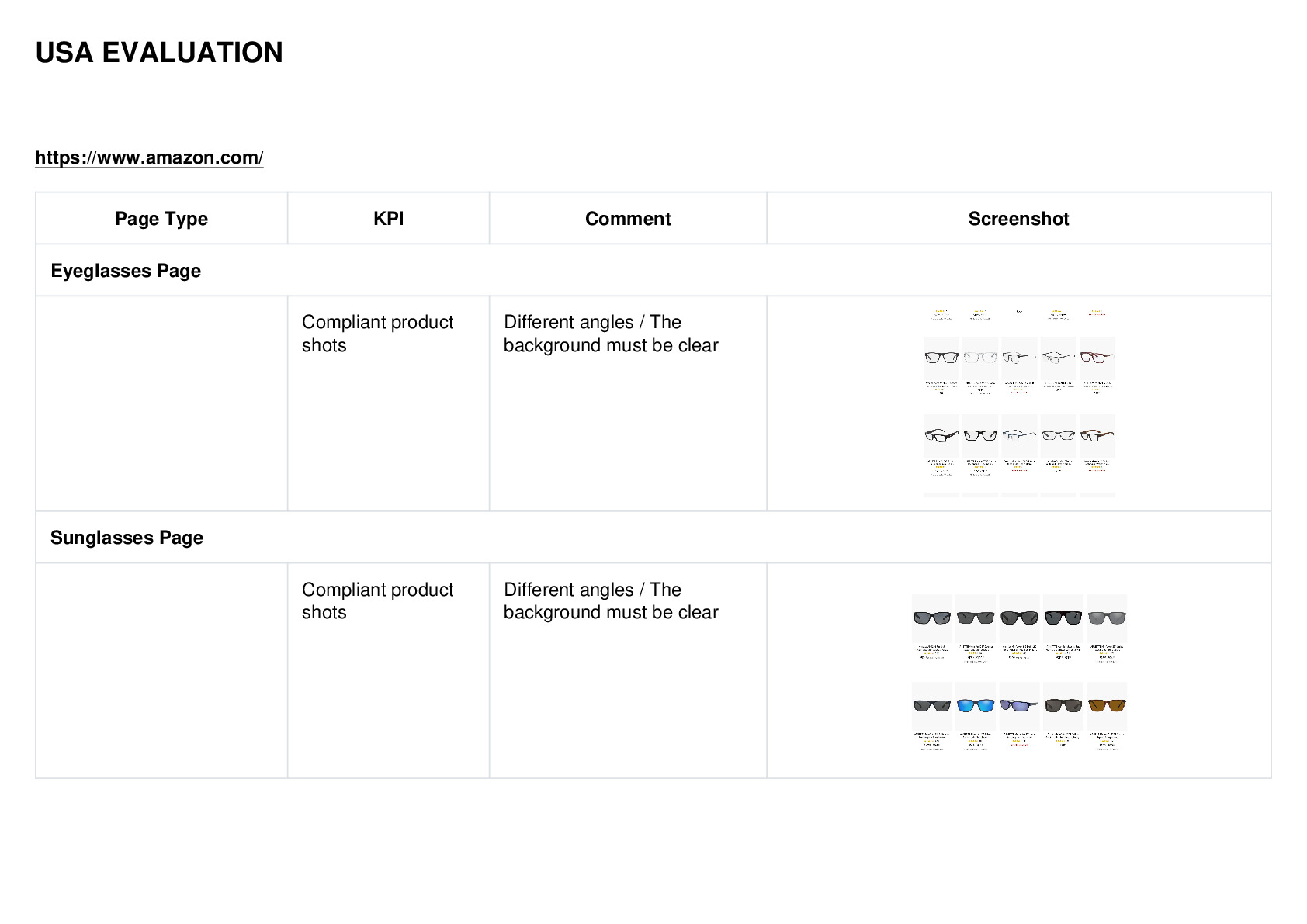Click the light gray sunglasses thumbnail in top row
The height and width of the screenshot is (924, 1307).
click(1107, 618)
